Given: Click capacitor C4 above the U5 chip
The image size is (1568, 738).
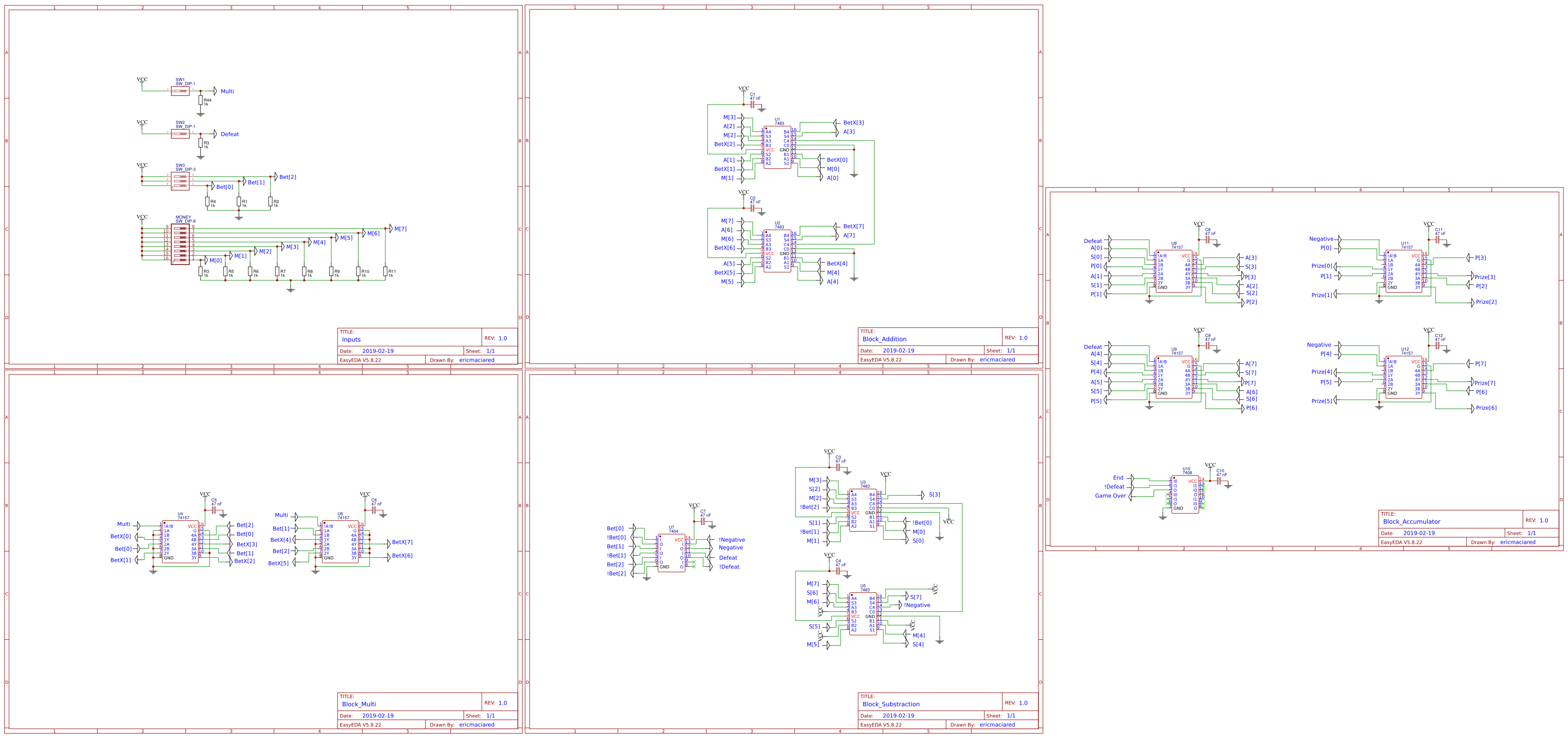Looking at the screenshot, I should pos(839,571).
